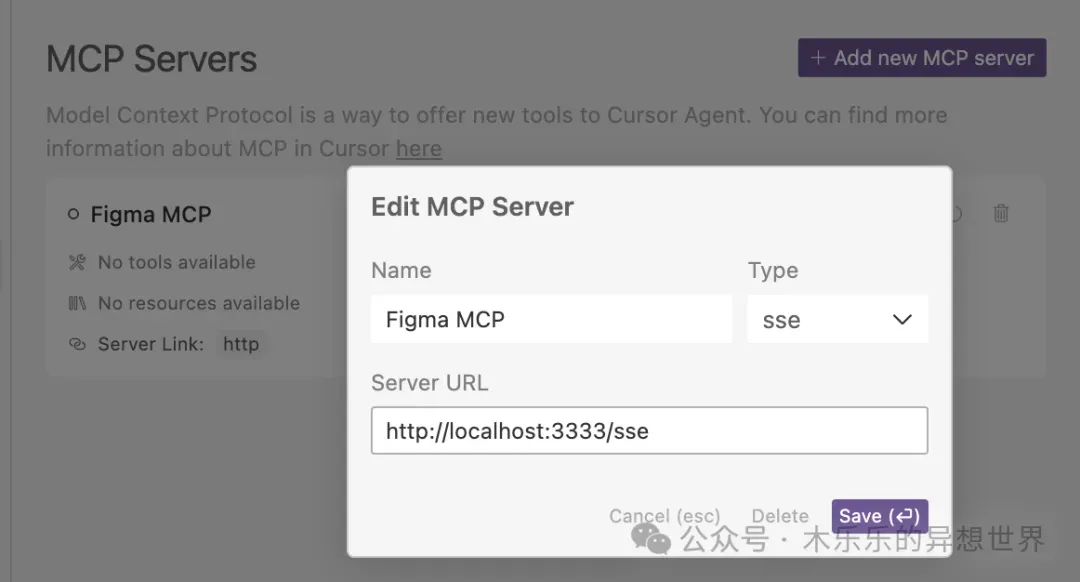Click the link icon beside Server Link
This screenshot has height=582, width=1080.
point(77,344)
